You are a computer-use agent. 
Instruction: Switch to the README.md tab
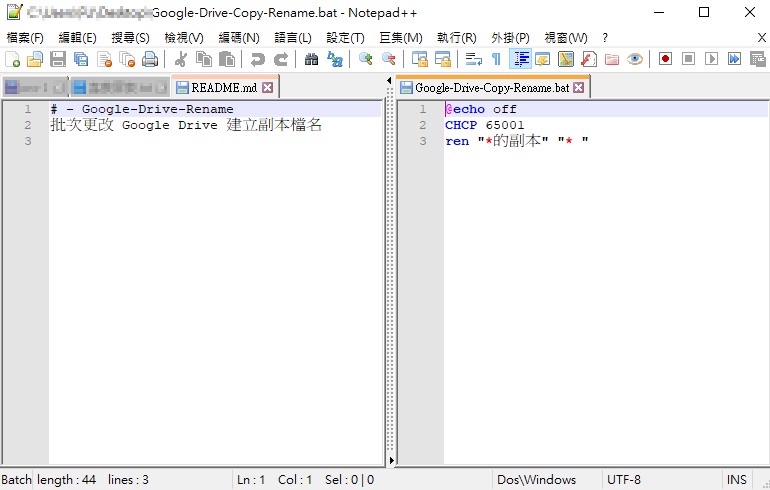[x=224, y=87]
